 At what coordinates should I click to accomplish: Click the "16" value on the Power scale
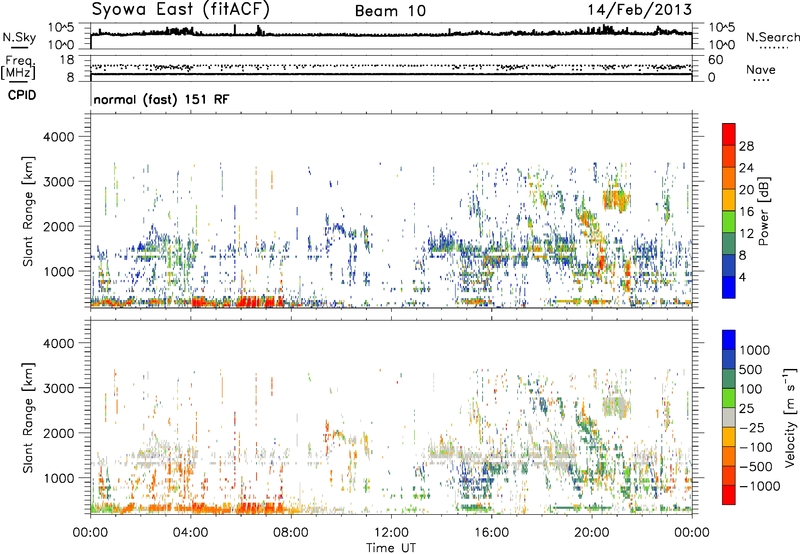[x=746, y=212]
